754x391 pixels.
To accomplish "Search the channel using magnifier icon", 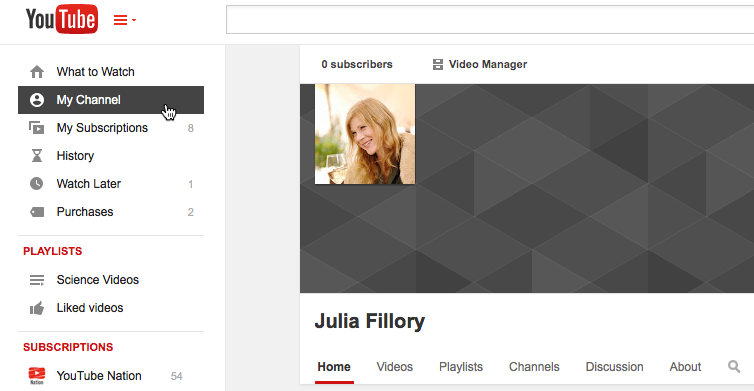I will 734,367.
